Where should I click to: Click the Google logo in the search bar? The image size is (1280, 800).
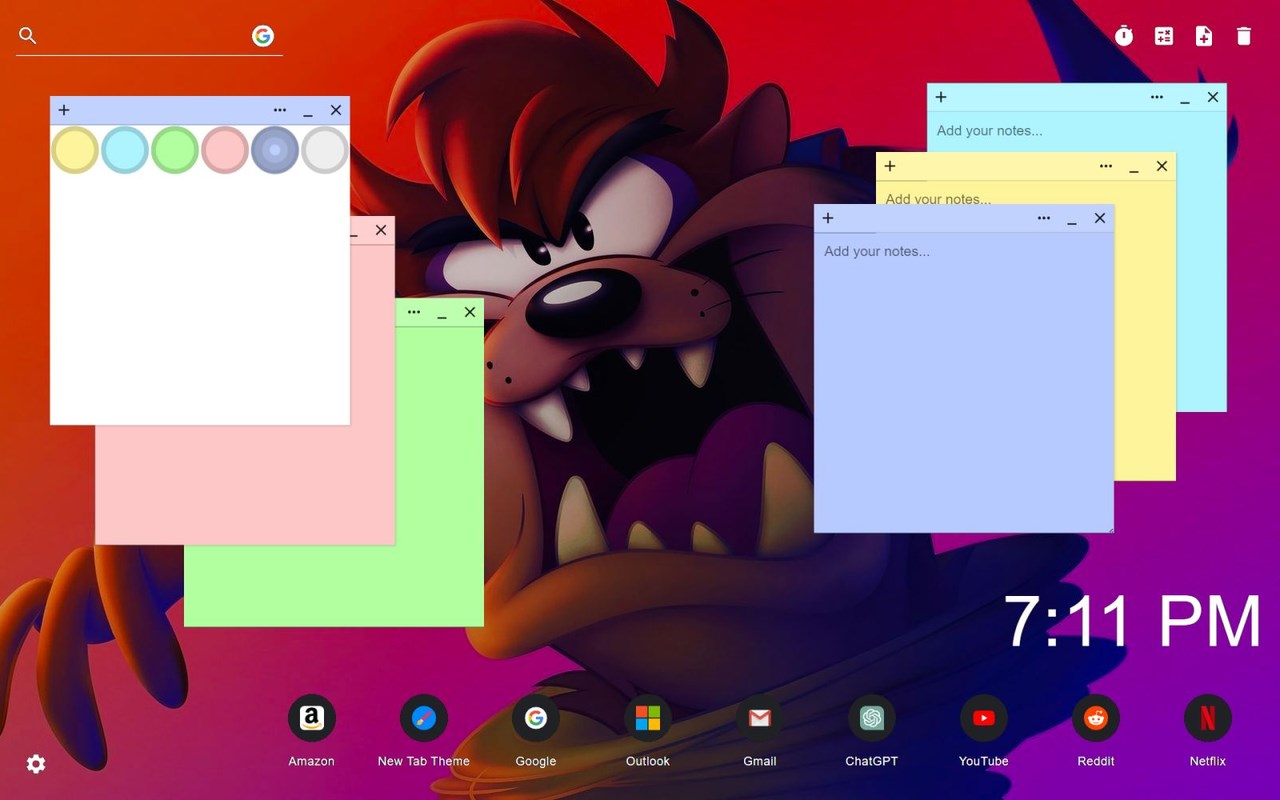(263, 36)
